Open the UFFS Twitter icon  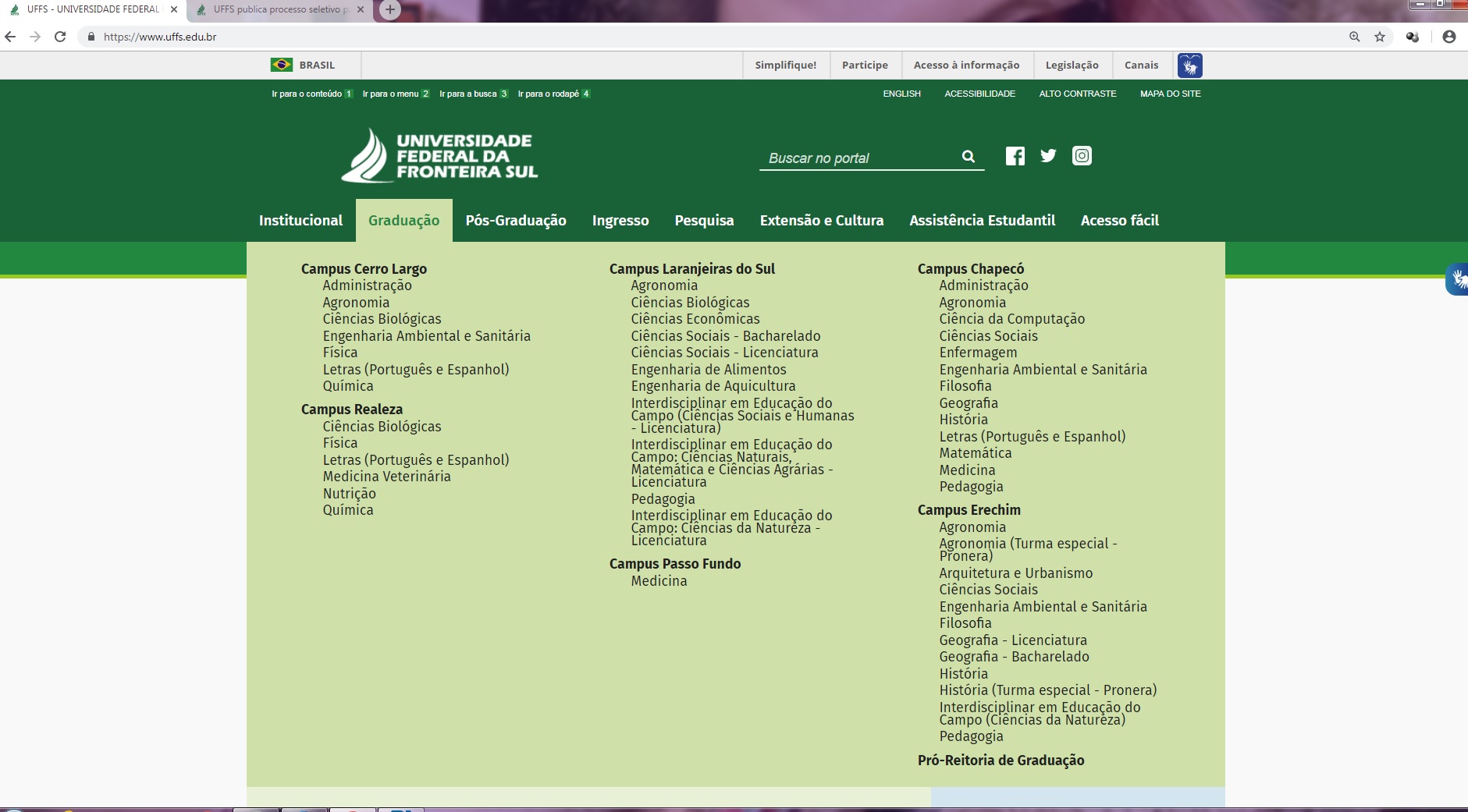click(x=1048, y=156)
